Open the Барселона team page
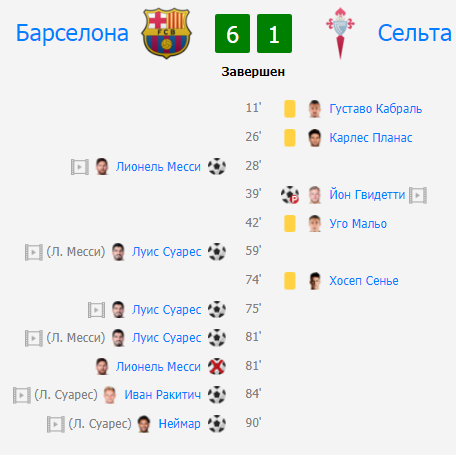Image resolution: width=456 pixels, height=456 pixels. [72, 33]
